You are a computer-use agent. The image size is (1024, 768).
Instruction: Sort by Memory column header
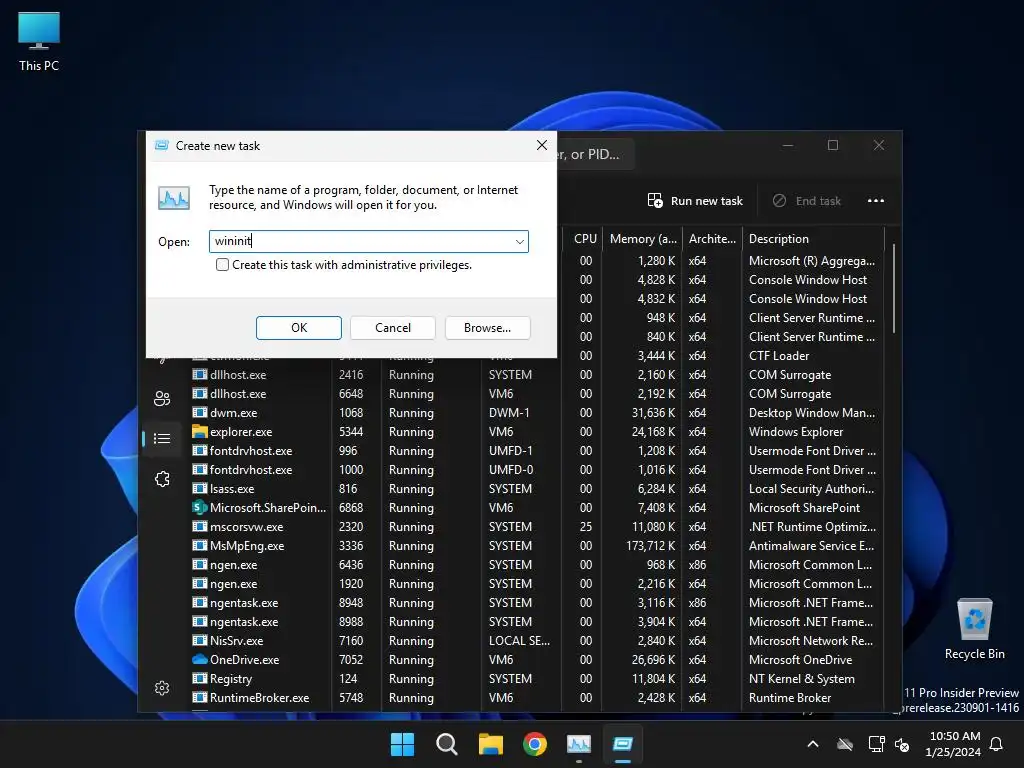click(643, 239)
